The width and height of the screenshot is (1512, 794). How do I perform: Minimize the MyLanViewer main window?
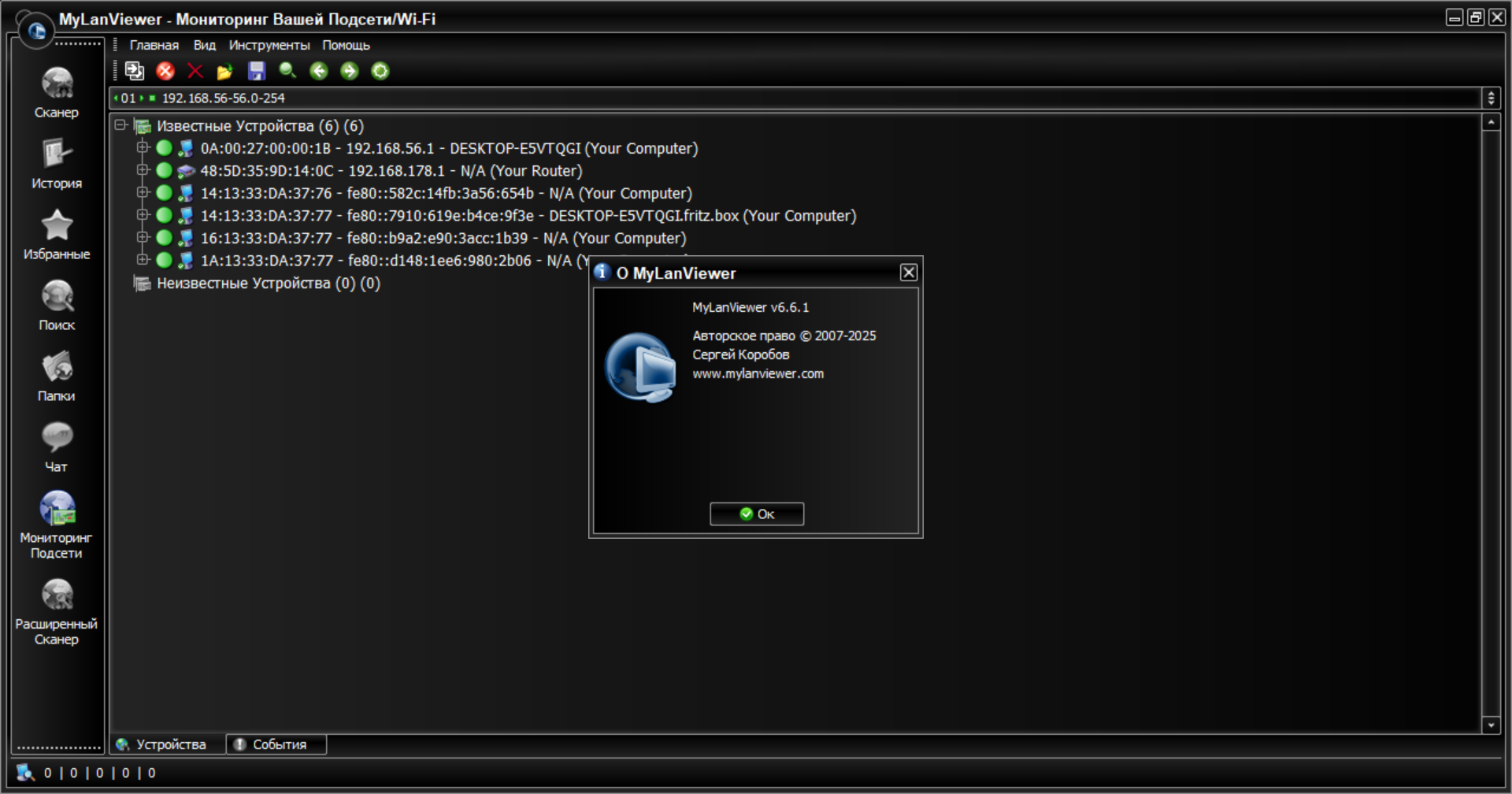[x=1455, y=17]
